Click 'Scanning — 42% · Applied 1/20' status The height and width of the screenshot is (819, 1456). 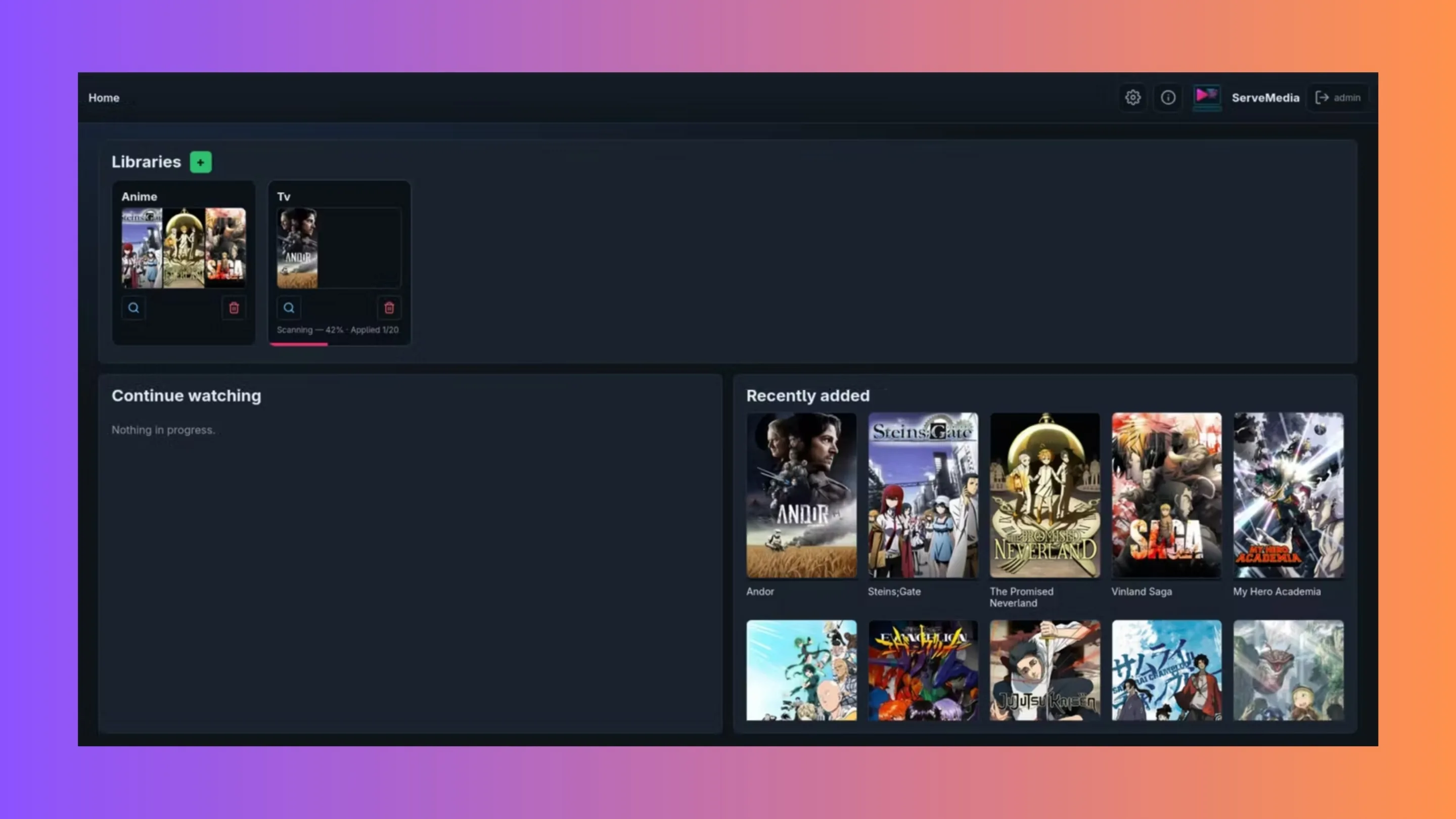tap(337, 330)
